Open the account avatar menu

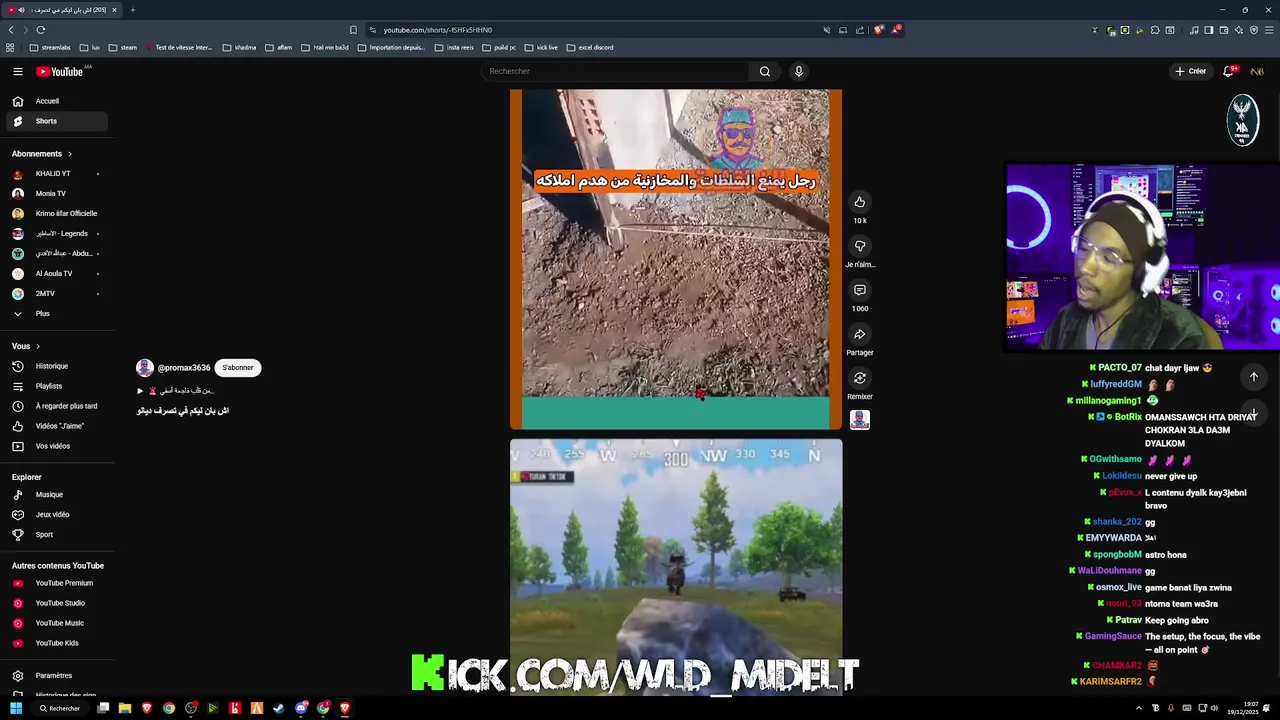(x=1257, y=71)
